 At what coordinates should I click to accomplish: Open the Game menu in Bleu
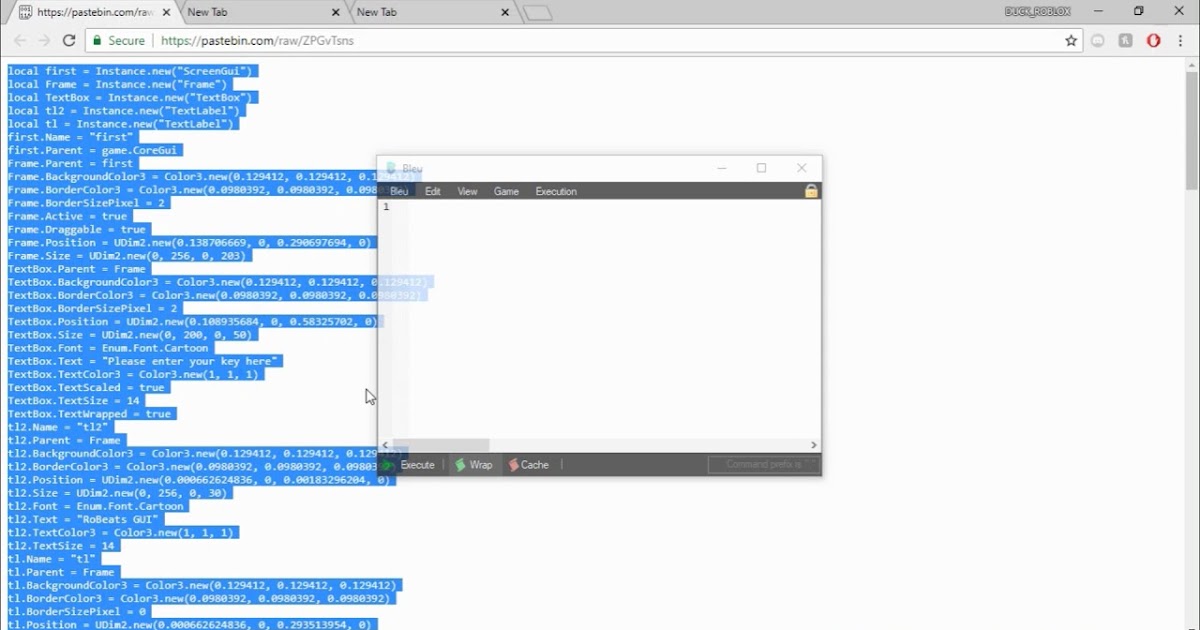[506, 191]
